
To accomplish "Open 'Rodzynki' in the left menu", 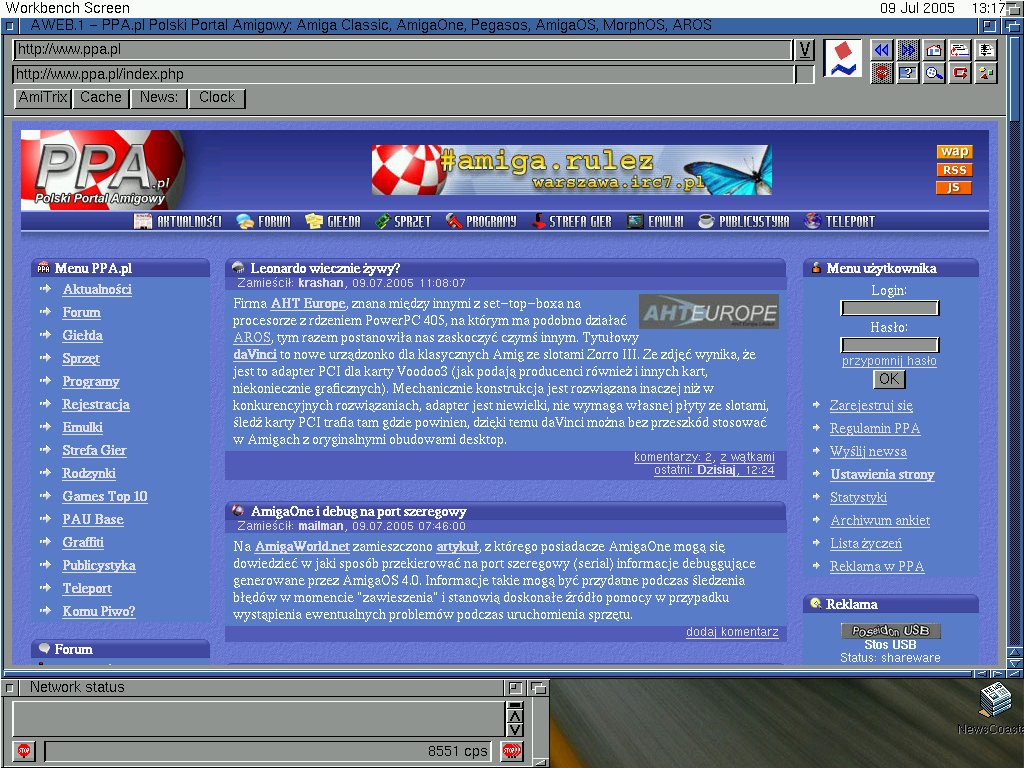I will click(x=89, y=473).
